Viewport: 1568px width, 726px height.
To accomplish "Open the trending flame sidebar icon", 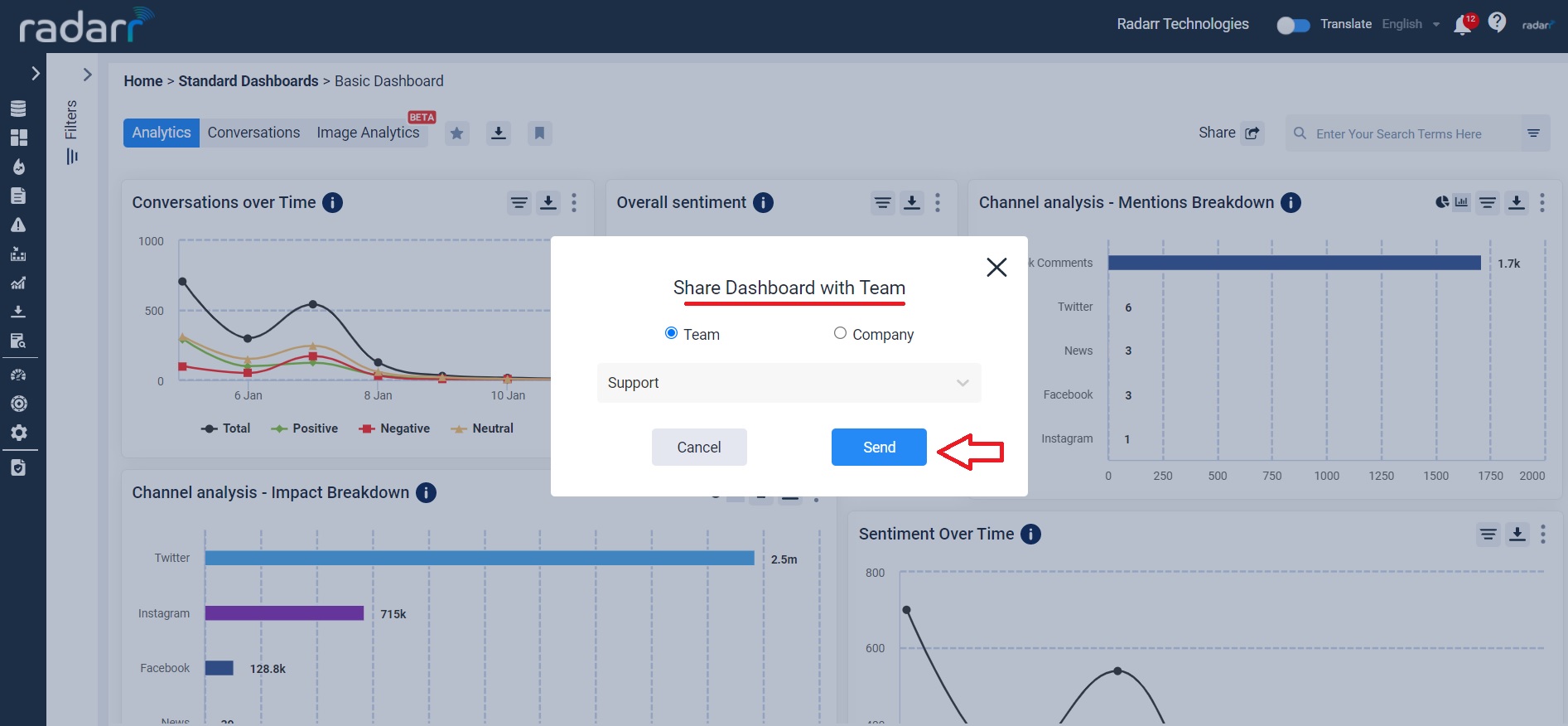I will click(x=18, y=167).
